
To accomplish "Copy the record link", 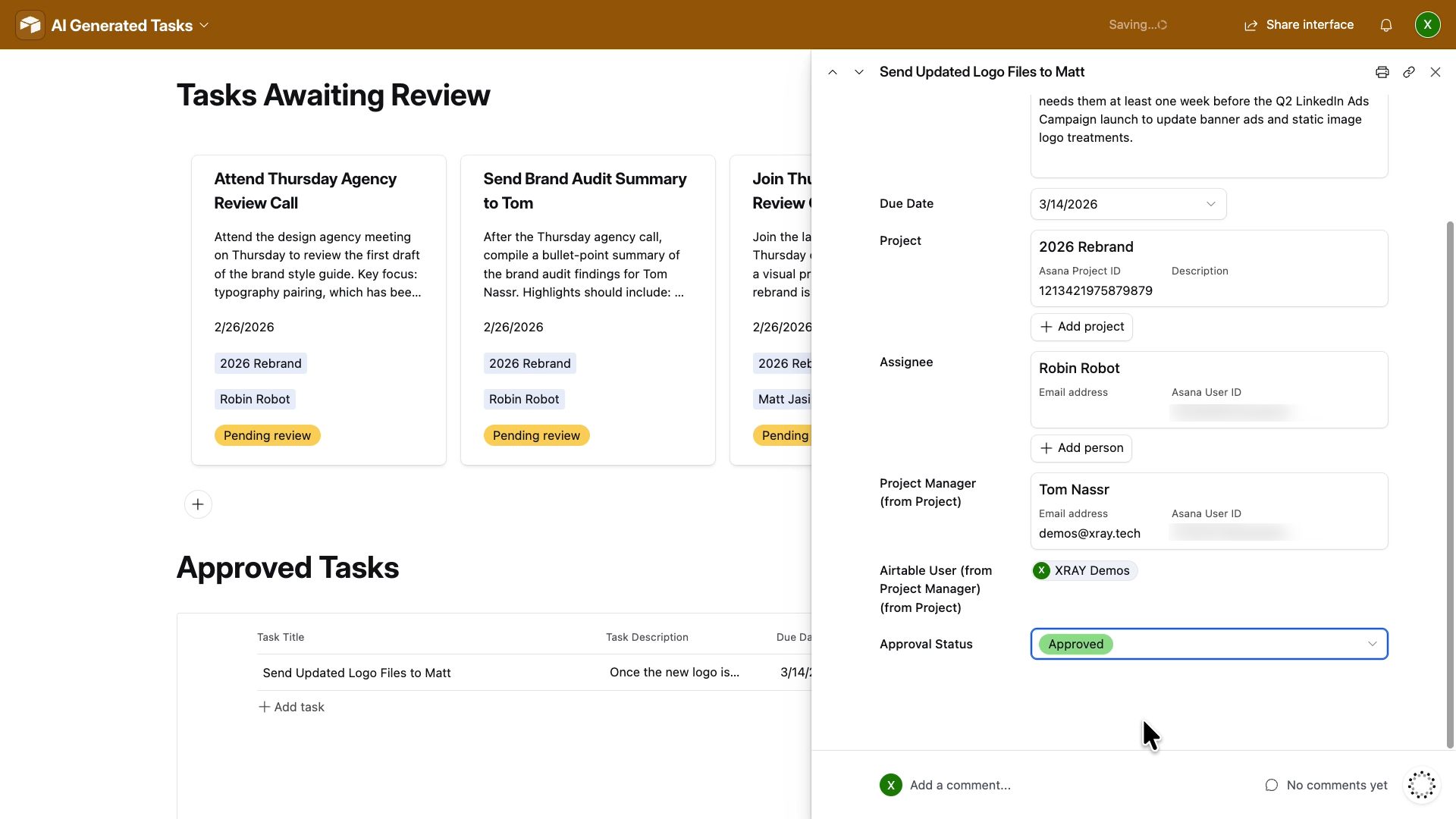I will pyautogui.click(x=1409, y=71).
